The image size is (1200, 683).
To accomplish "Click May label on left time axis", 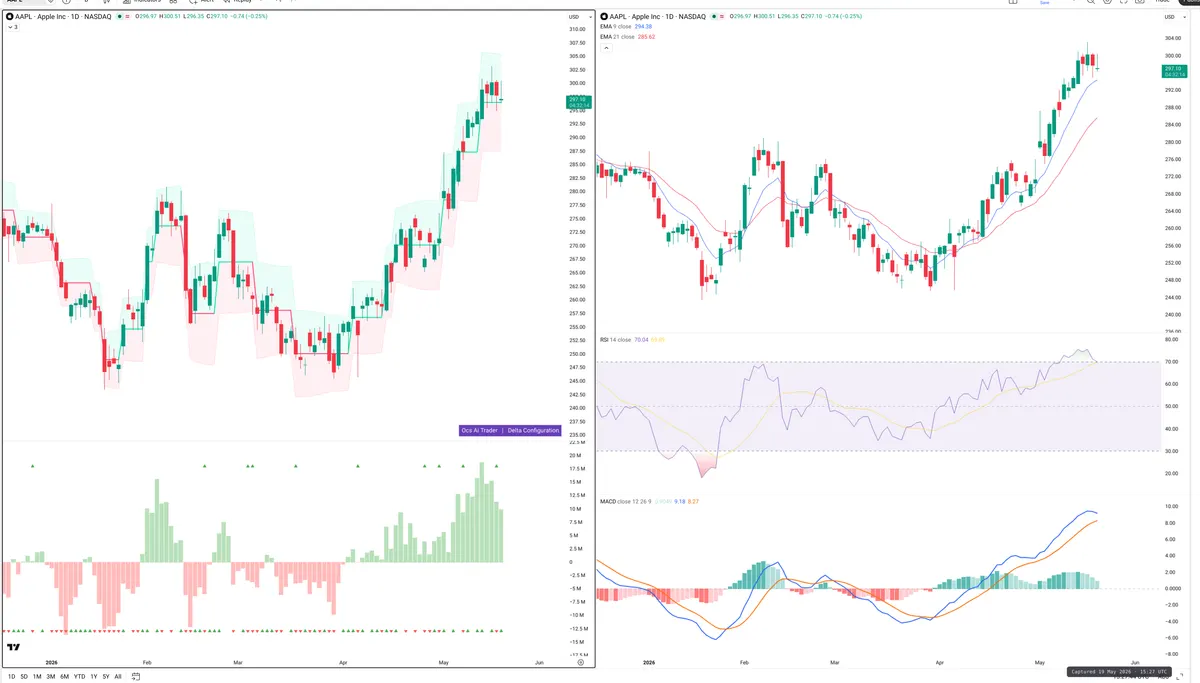I will coord(444,662).
